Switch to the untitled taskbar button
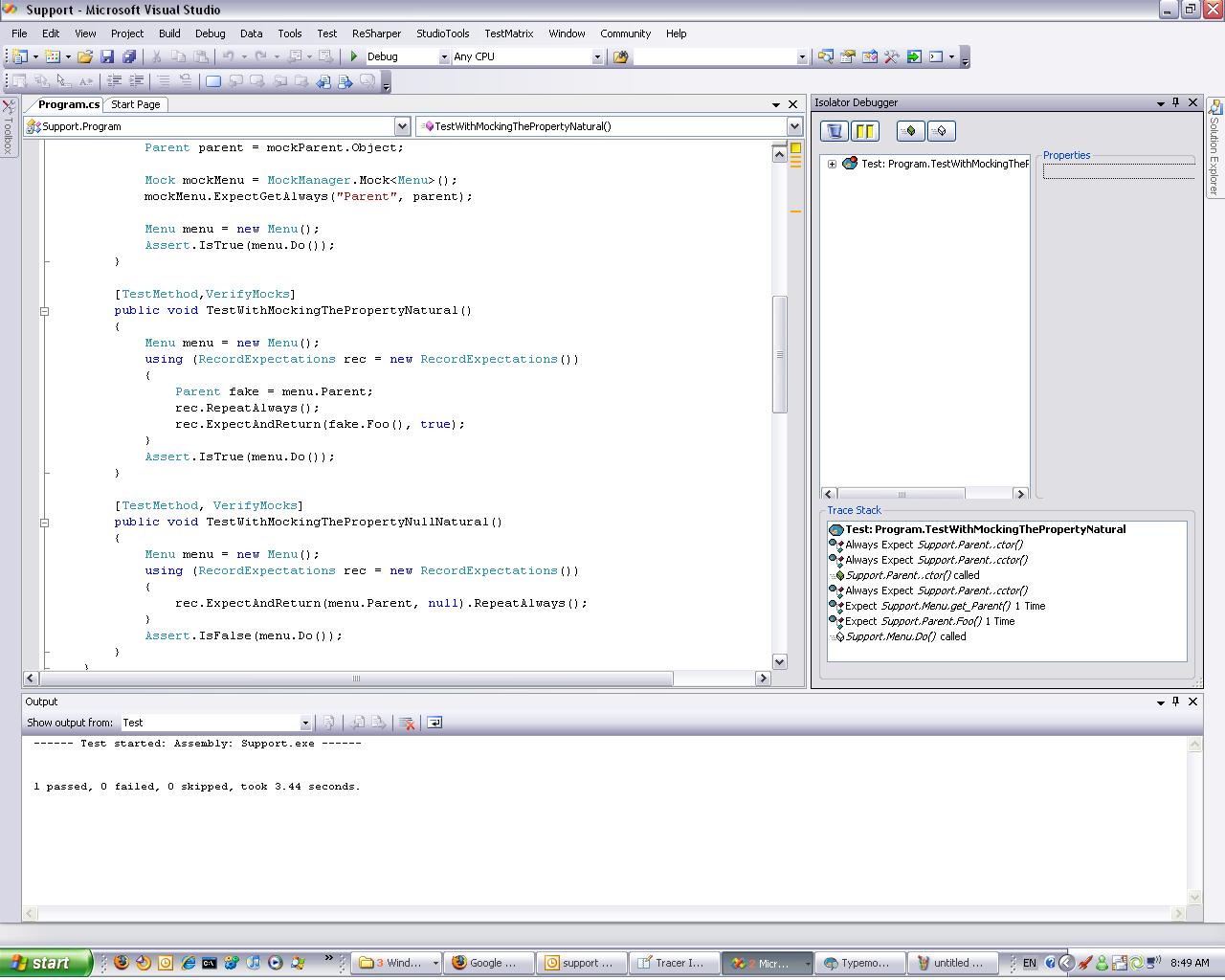This screenshot has height=980, width=1225. click(950, 963)
